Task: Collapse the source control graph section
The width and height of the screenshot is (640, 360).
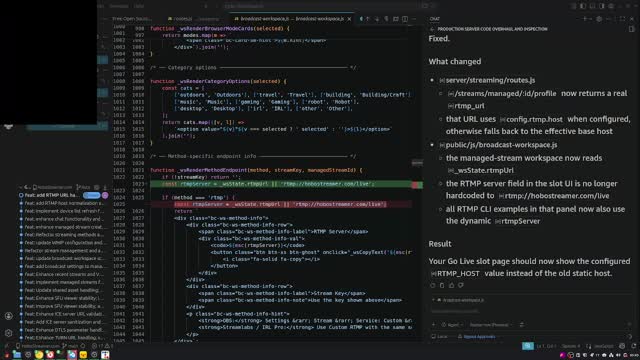Action: (21, 187)
